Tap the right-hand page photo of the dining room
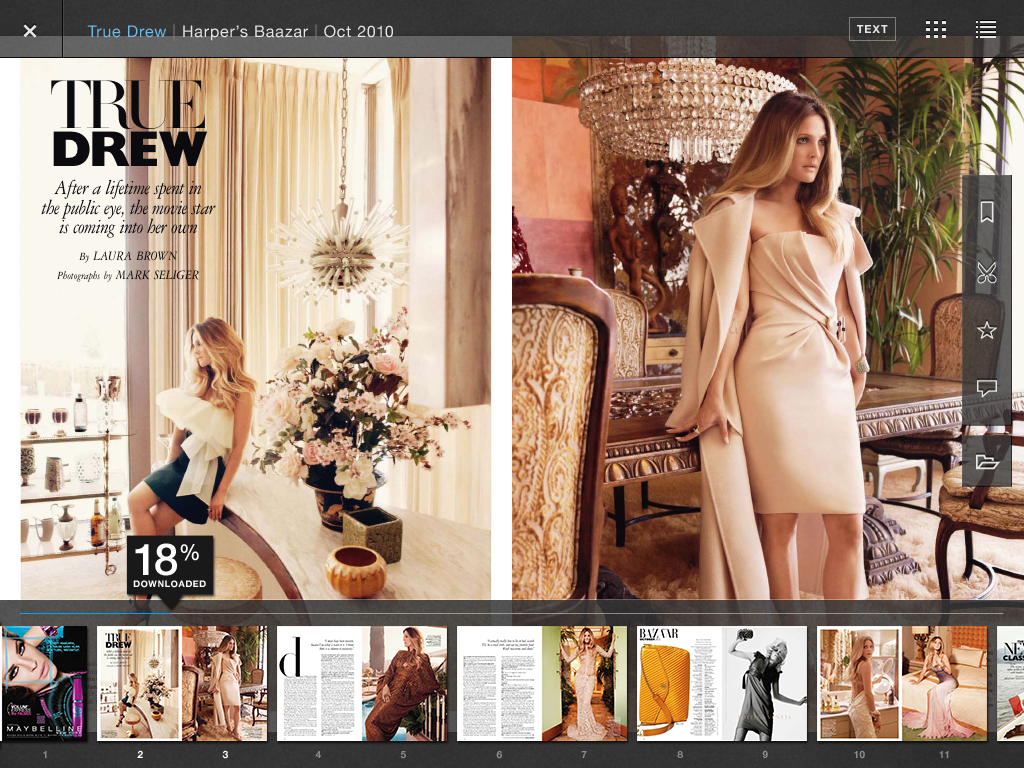This screenshot has height=768, width=1024. coord(768,328)
